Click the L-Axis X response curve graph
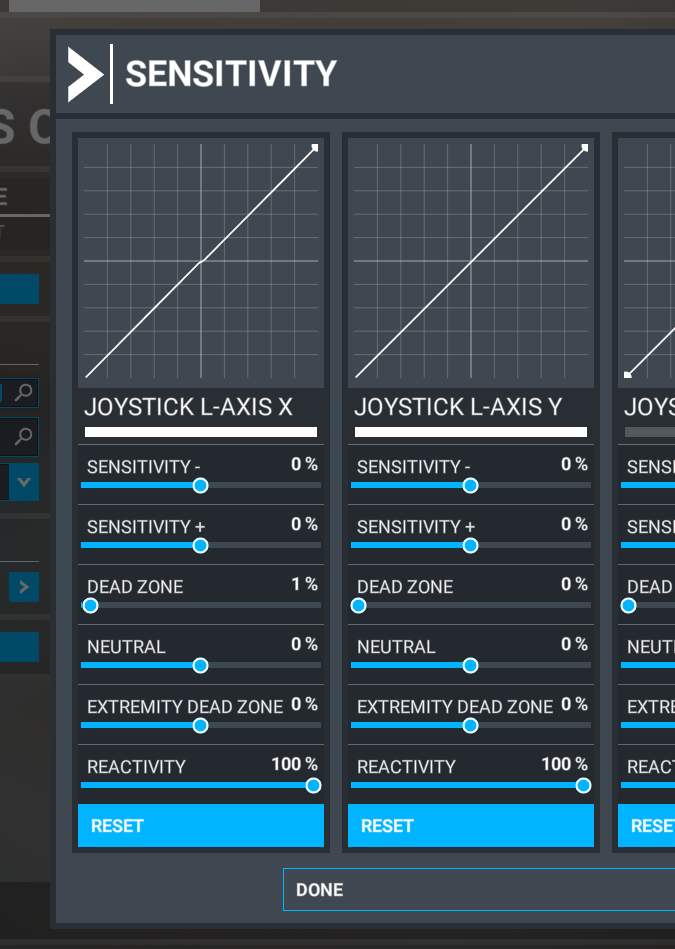Screen dimensions: 675x949 coord(201,262)
